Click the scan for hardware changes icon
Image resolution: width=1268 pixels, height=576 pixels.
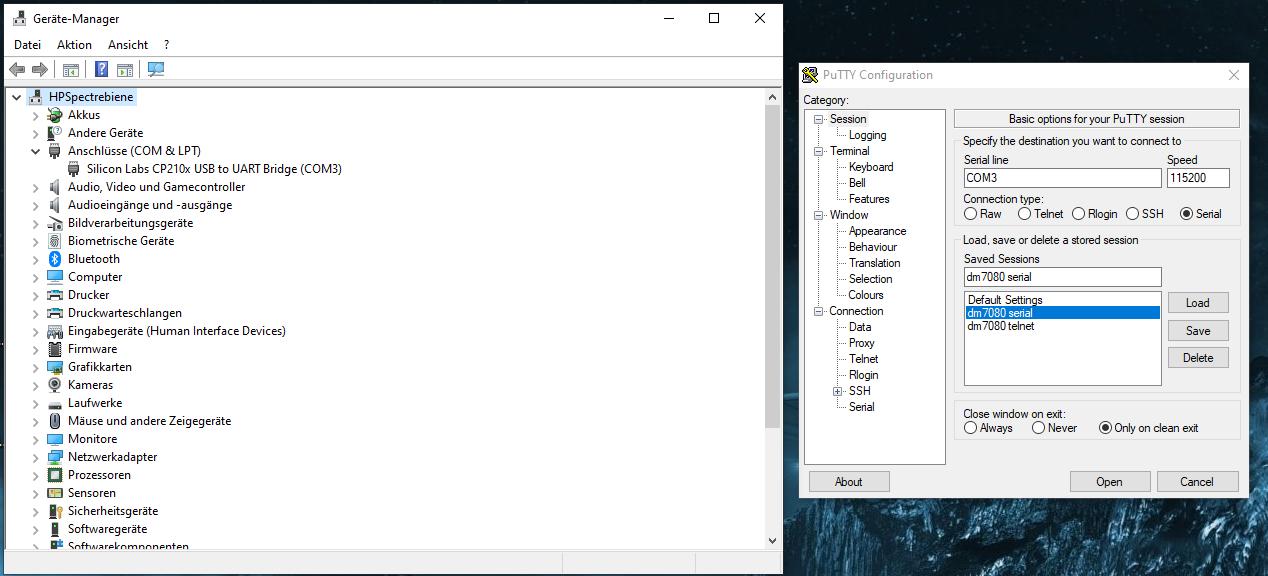click(x=155, y=70)
